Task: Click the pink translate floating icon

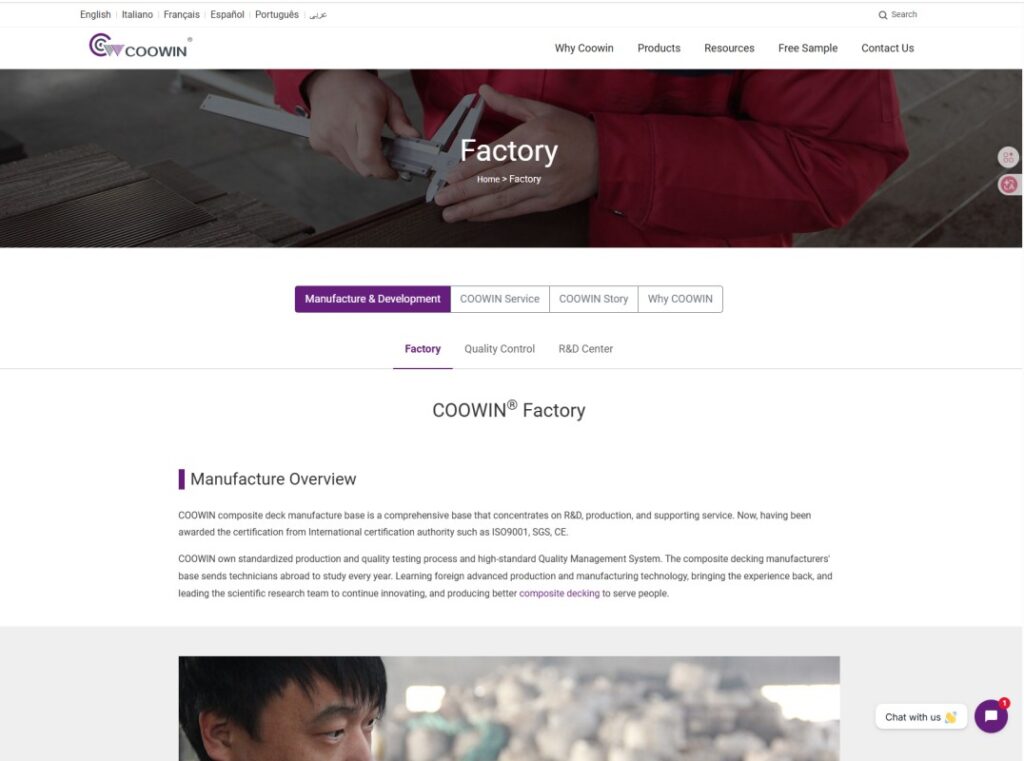Action: (1008, 185)
